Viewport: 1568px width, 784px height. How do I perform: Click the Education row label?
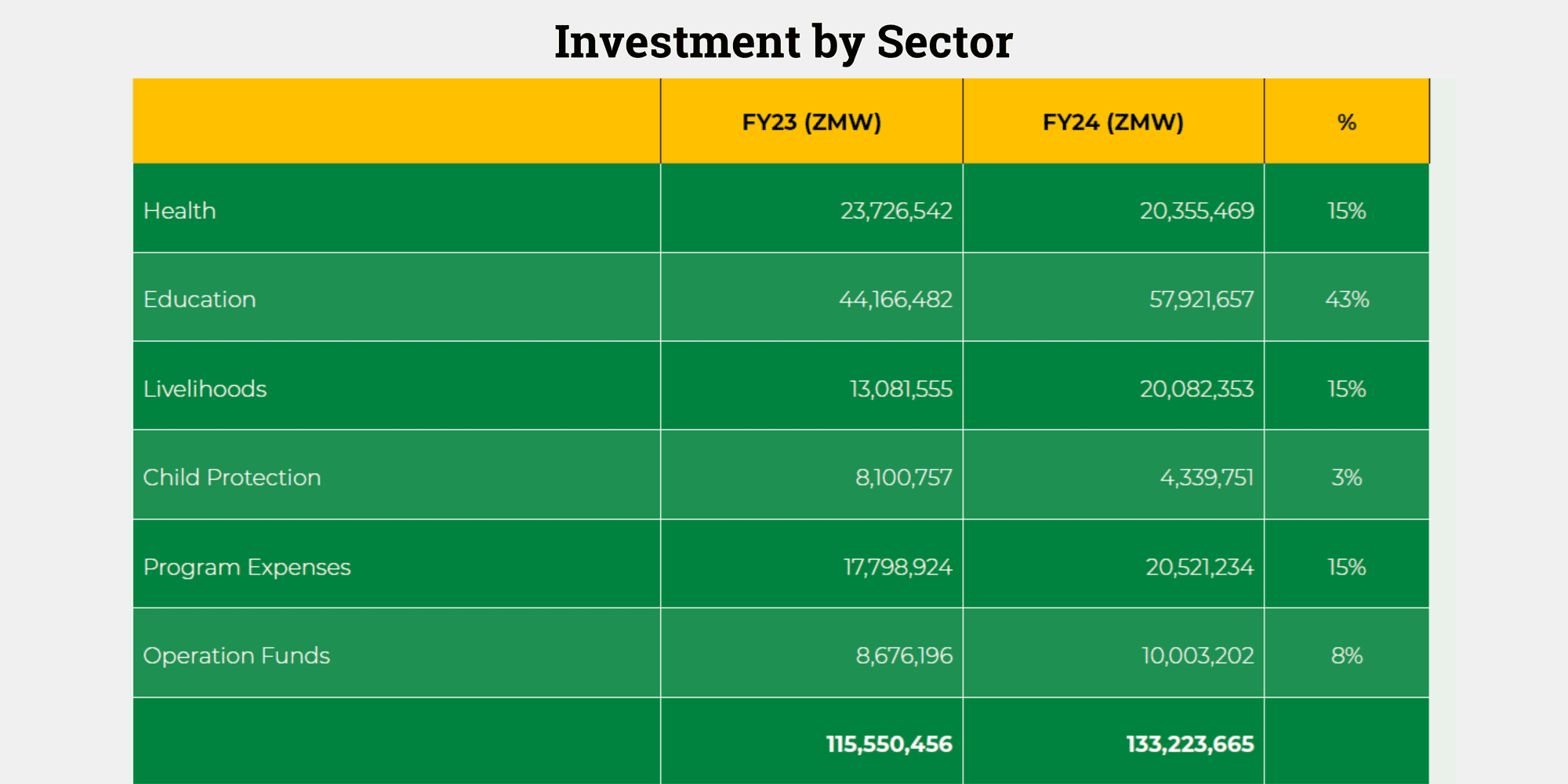pos(199,299)
